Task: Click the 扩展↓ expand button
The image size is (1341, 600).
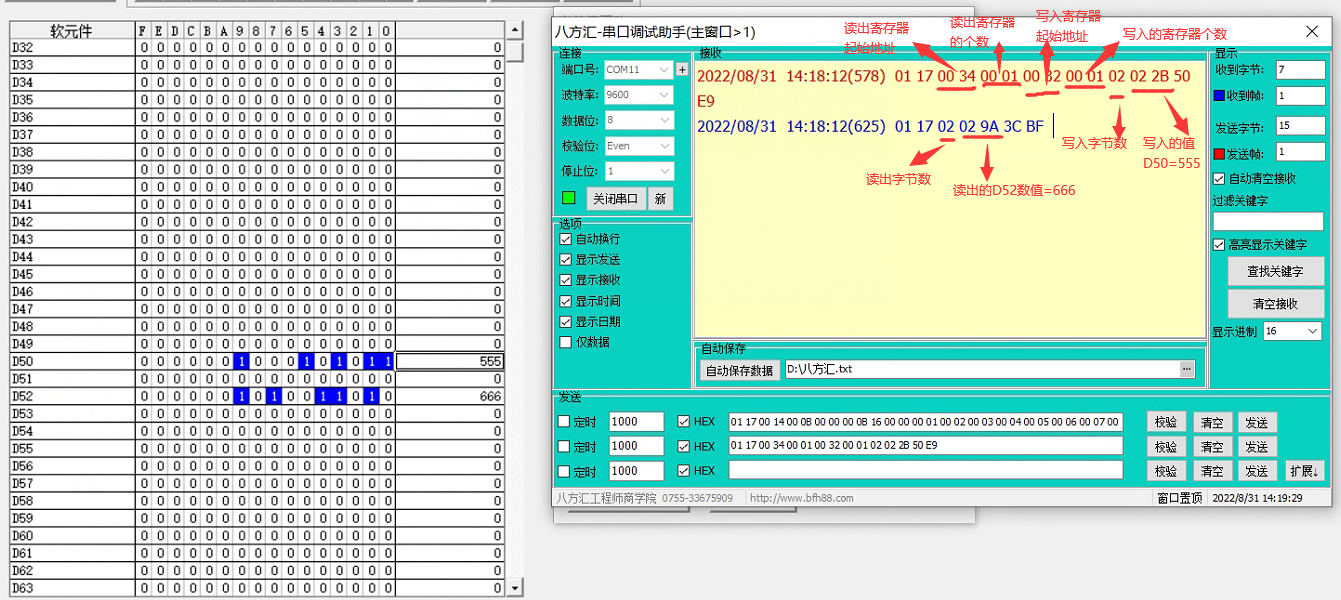Action: [1303, 471]
